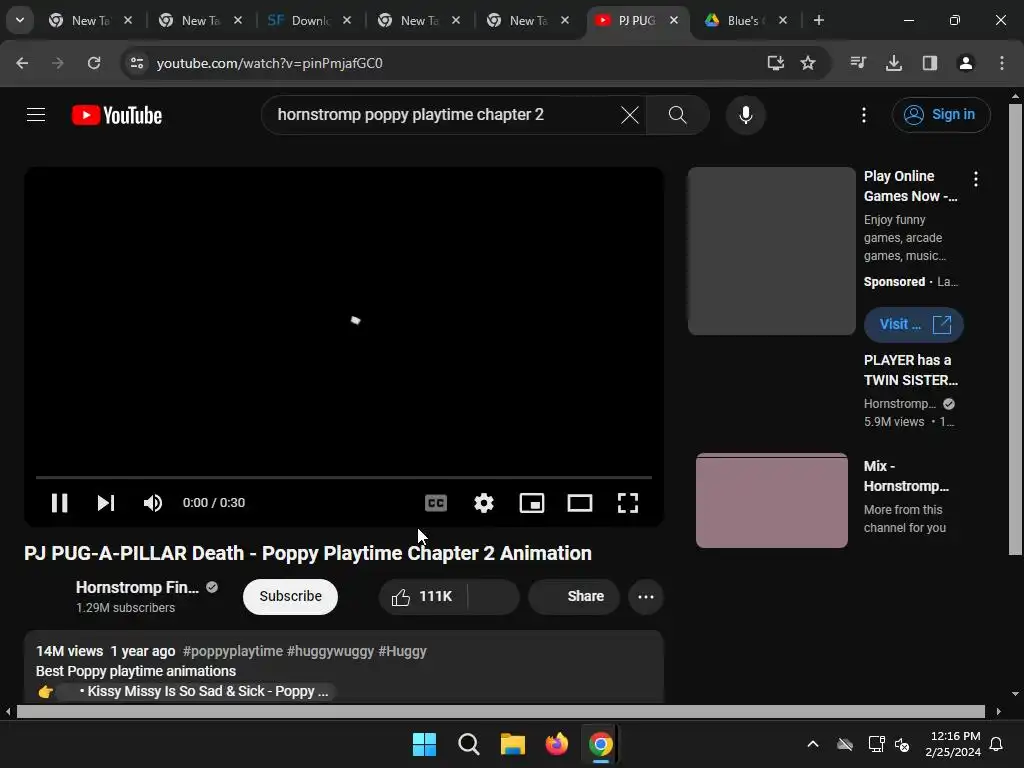Toggle Chrome side panel

pyautogui.click(x=929, y=63)
